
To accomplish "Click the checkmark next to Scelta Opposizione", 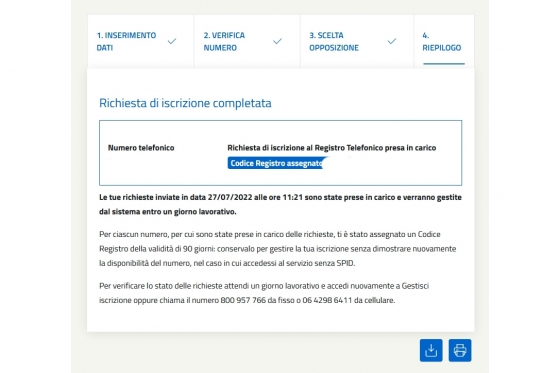I will [x=392, y=41].
